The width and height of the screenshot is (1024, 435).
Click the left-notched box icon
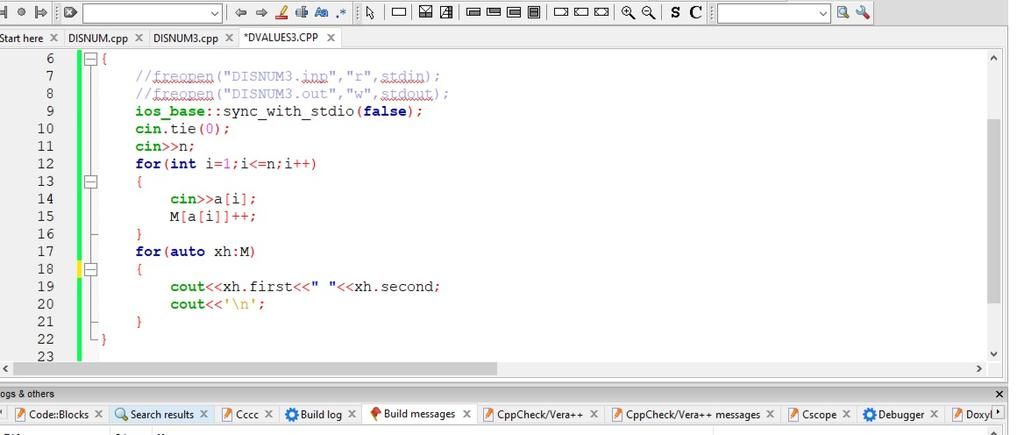(581, 12)
